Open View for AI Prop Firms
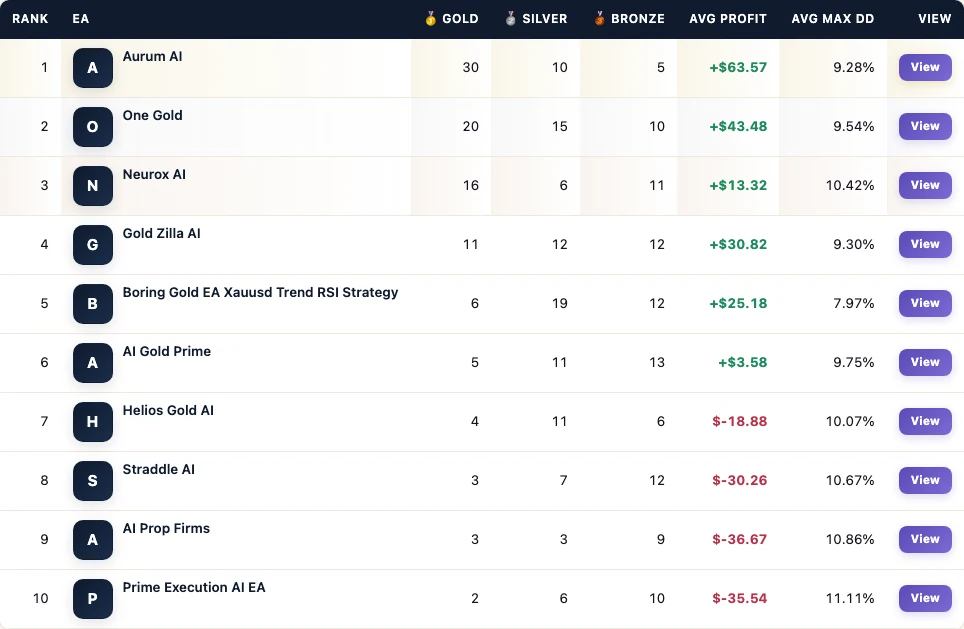This screenshot has height=629, width=964. [925, 539]
